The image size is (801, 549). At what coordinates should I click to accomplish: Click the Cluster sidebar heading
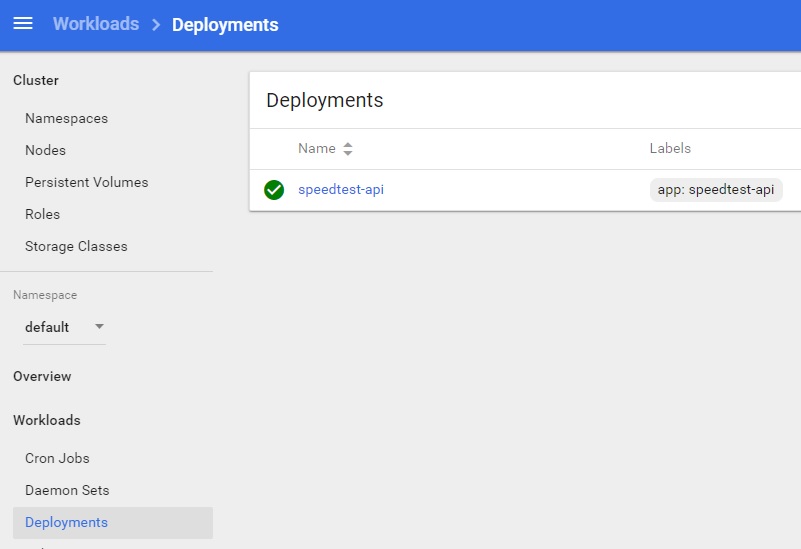coord(36,80)
